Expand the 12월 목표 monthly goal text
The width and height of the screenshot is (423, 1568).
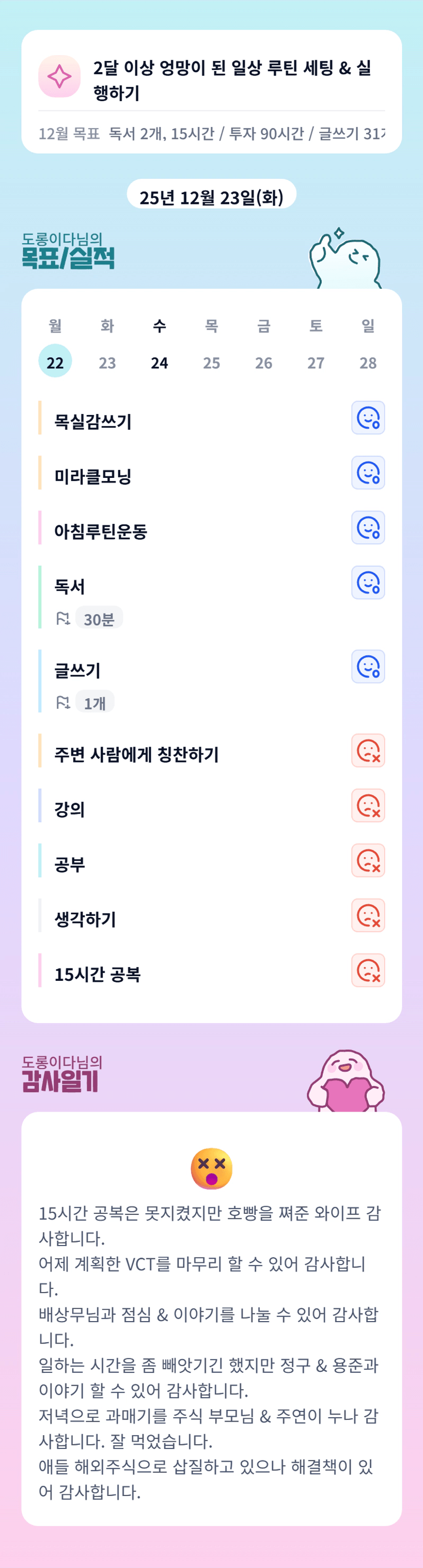pos(212,133)
